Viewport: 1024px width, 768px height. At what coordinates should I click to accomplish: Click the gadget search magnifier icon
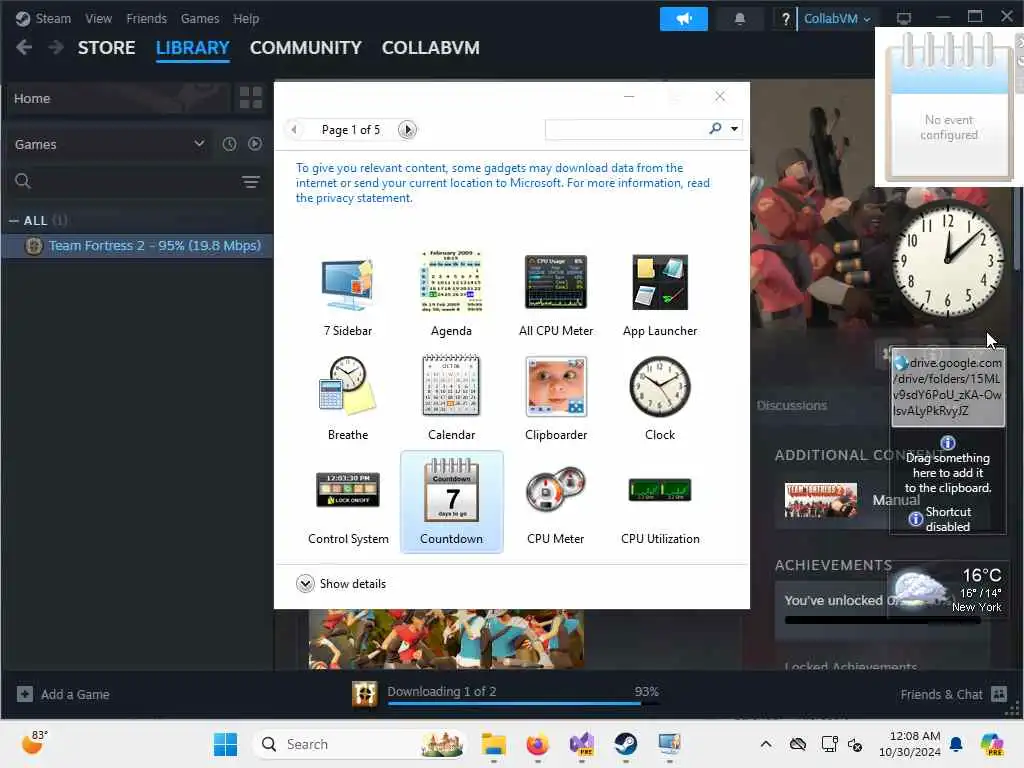coord(715,129)
